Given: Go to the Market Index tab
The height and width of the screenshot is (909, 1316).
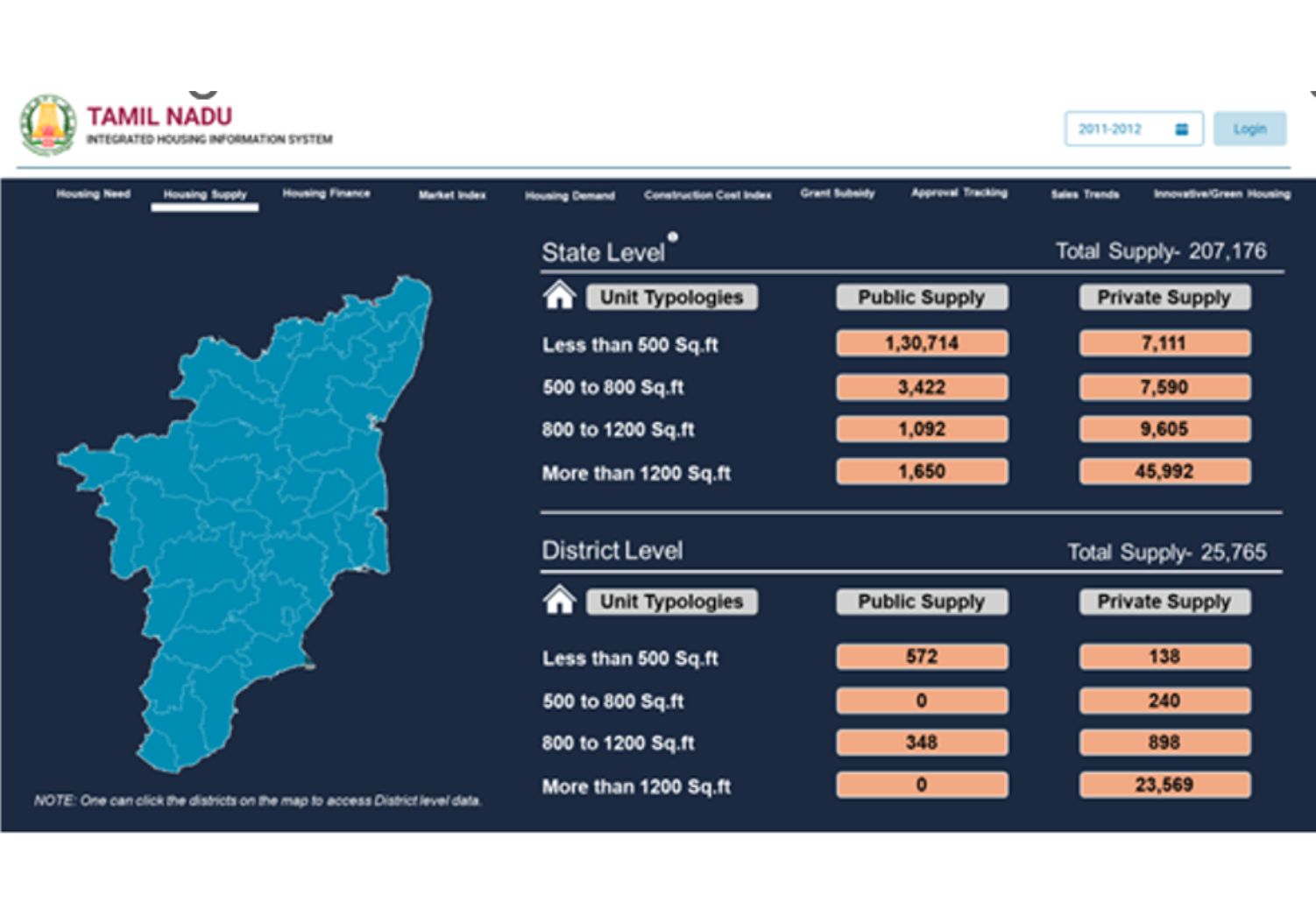Looking at the screenshot, I should [x=452, y=194].
